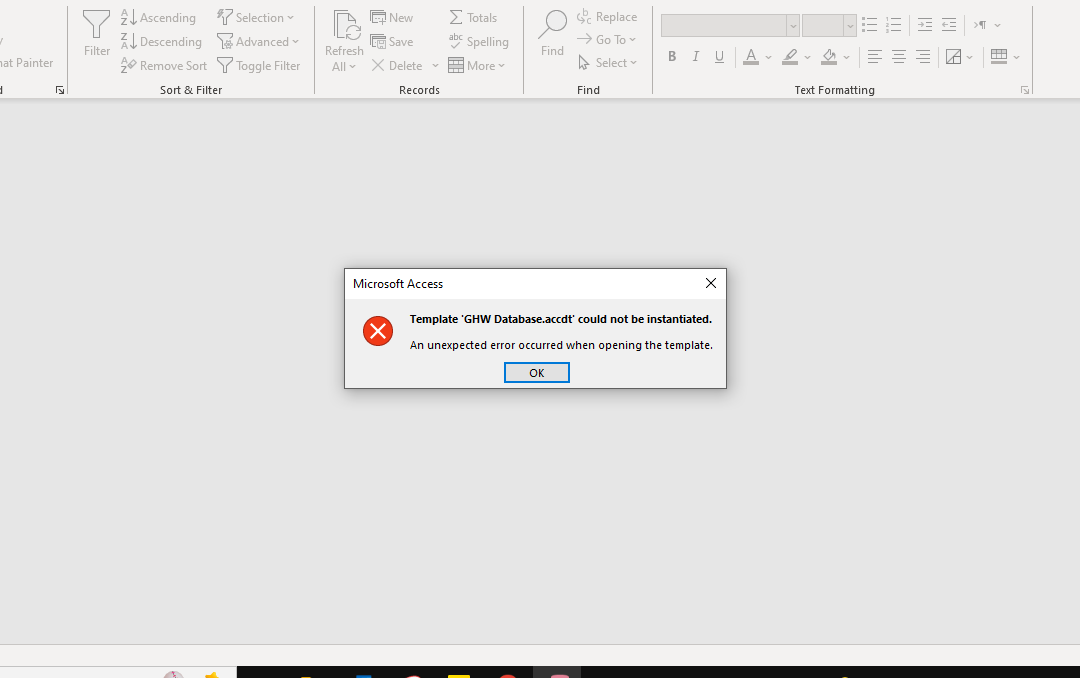Click Toggle Filter in the ribbon
The image size is (1080, 678).
pyautogui.click(x=260, y=65)
